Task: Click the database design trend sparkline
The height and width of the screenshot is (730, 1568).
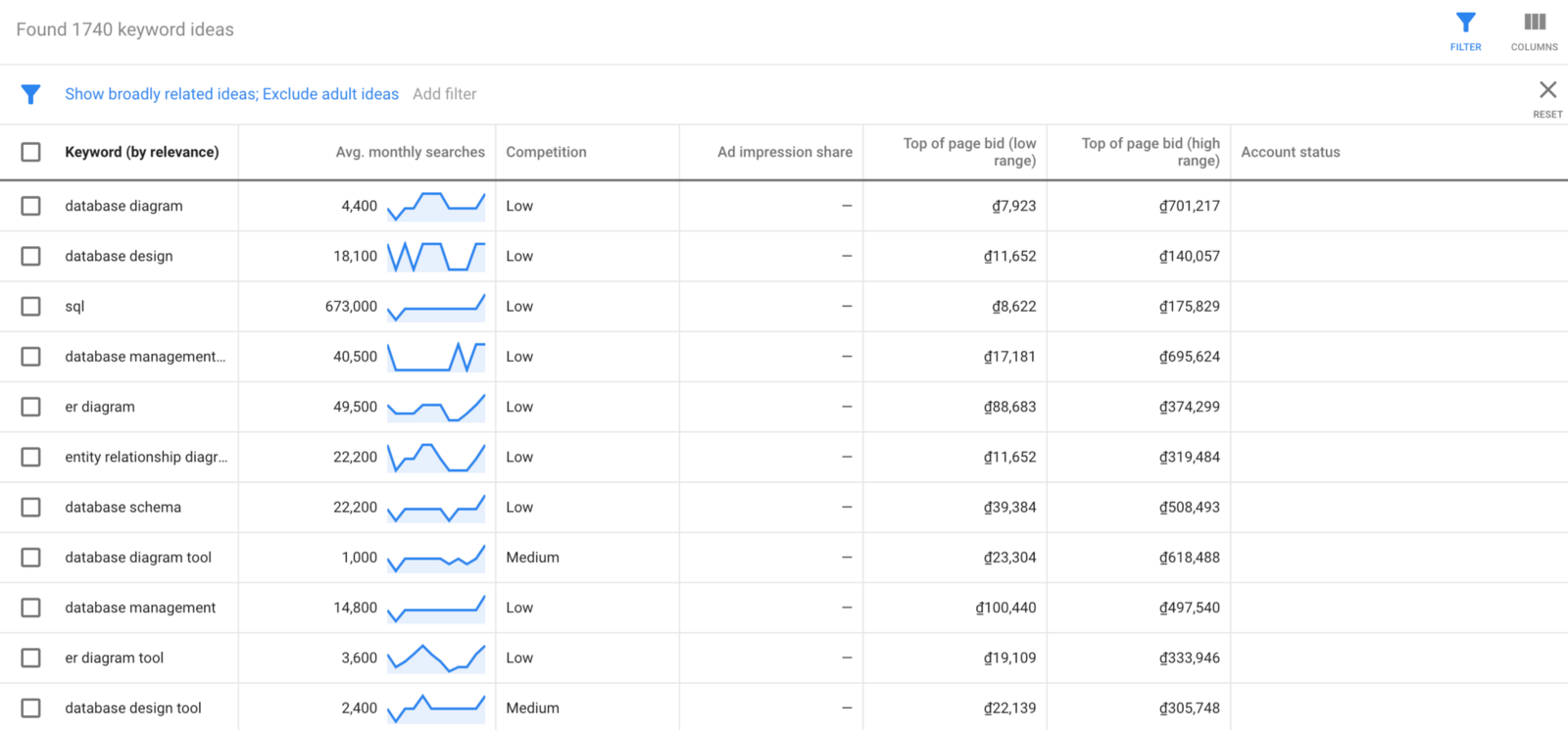Action: point(436,257)
